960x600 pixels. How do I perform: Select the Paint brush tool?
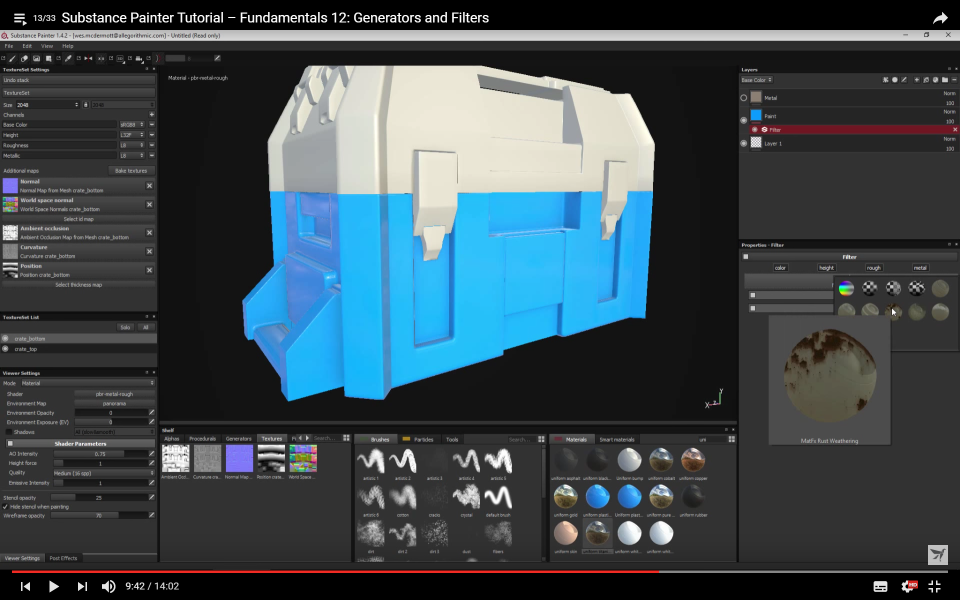click(12, 58)
